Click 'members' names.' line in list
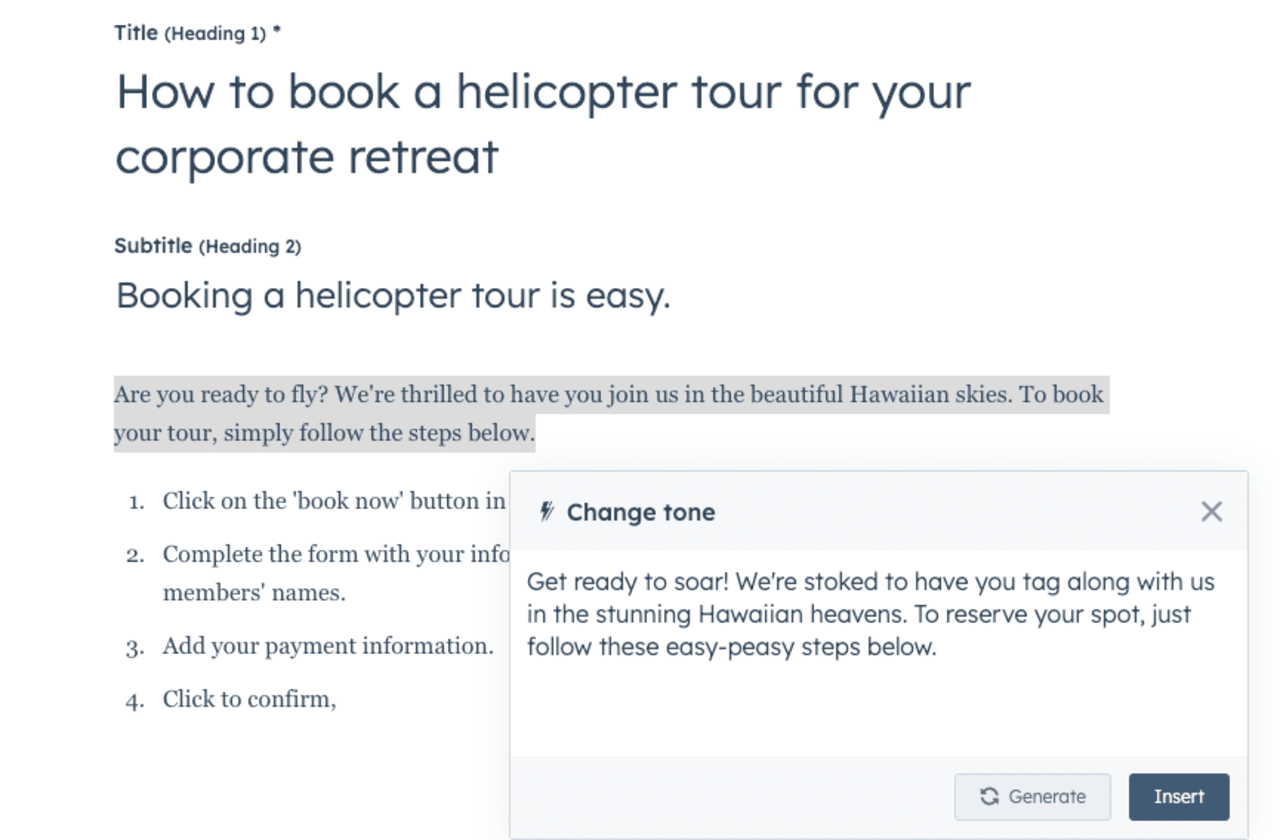 pyautogui.click(x=254, y=592)
